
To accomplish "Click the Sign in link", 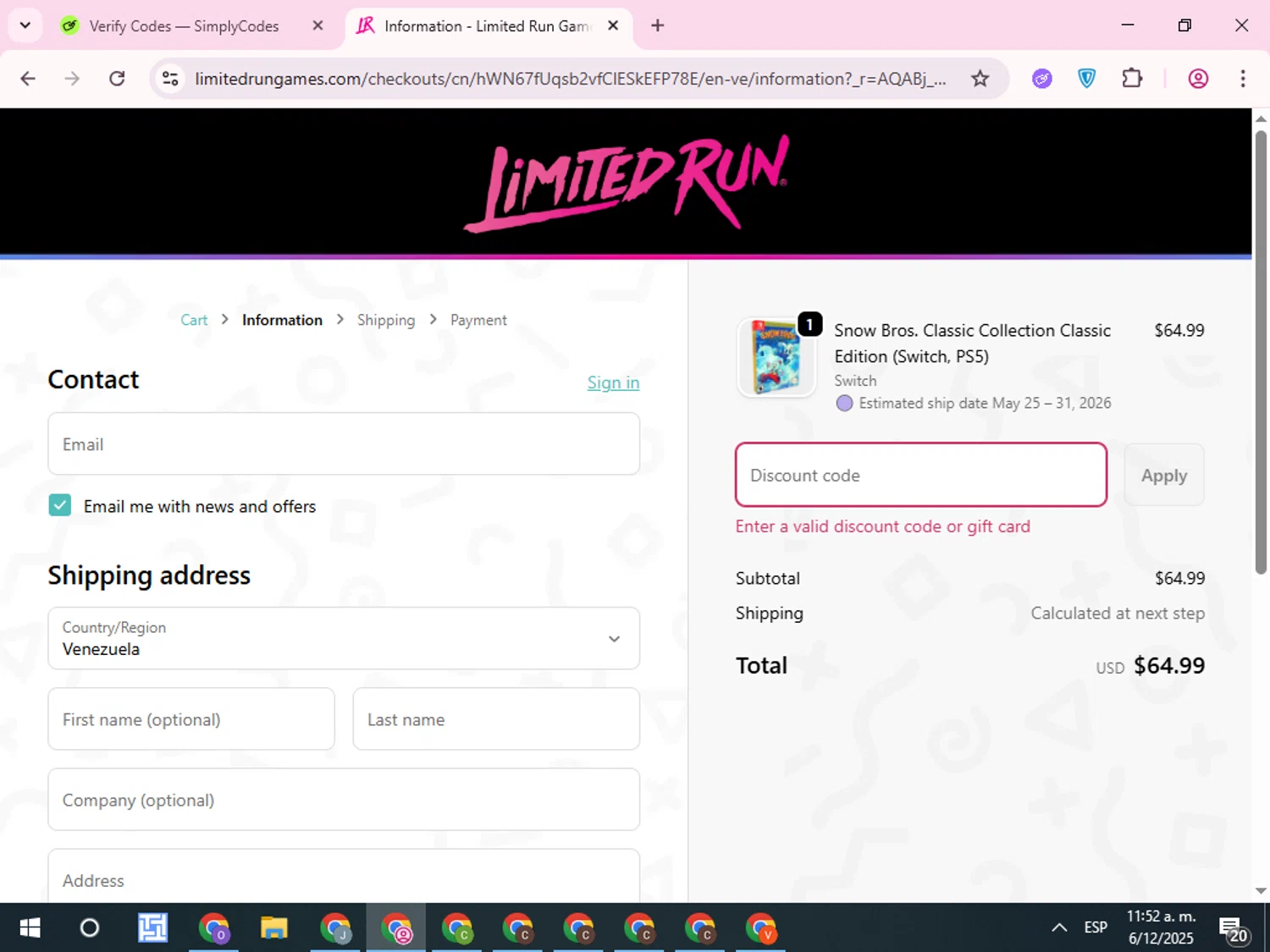I will [613, 382].
